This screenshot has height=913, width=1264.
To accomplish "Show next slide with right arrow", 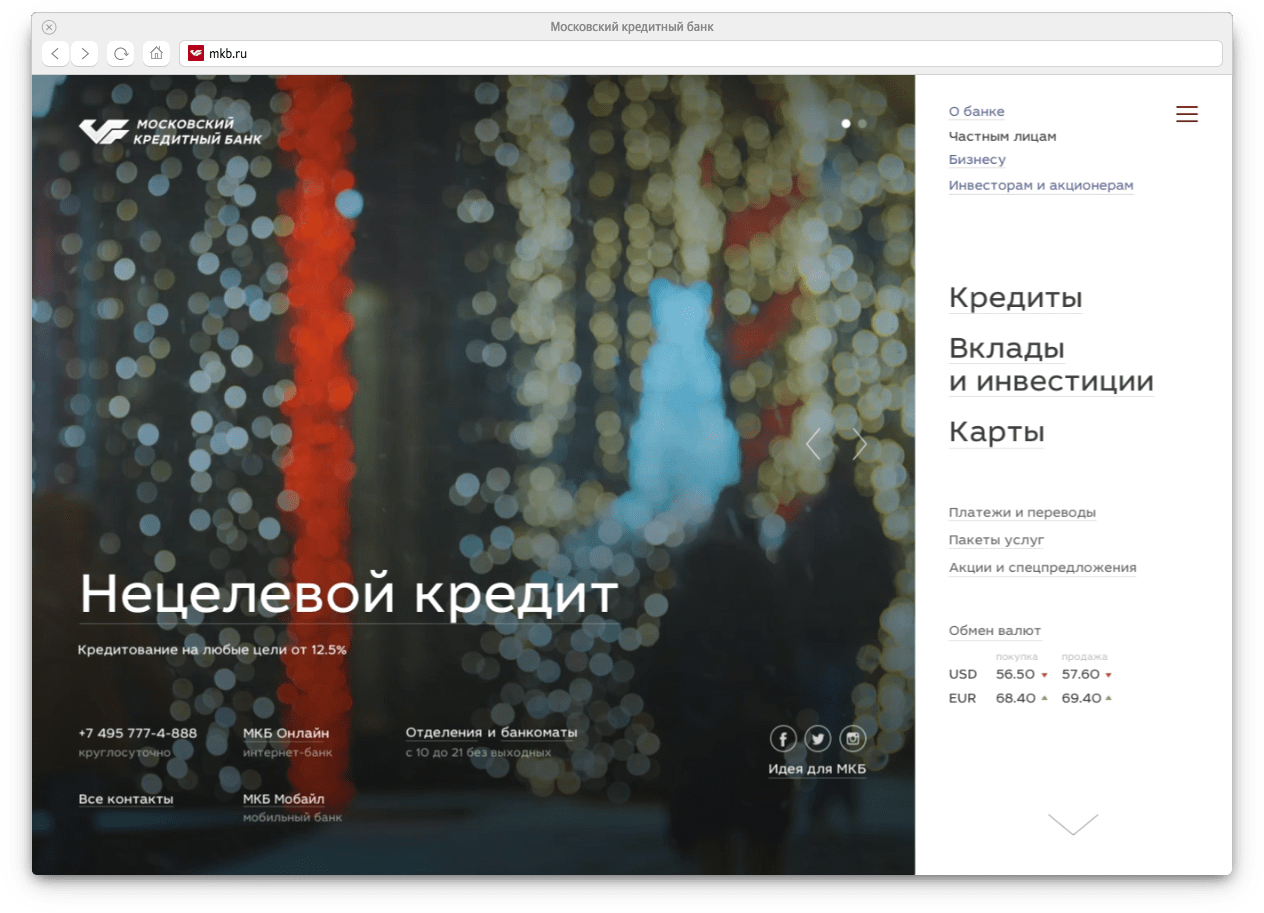I will tap(859, 443).
